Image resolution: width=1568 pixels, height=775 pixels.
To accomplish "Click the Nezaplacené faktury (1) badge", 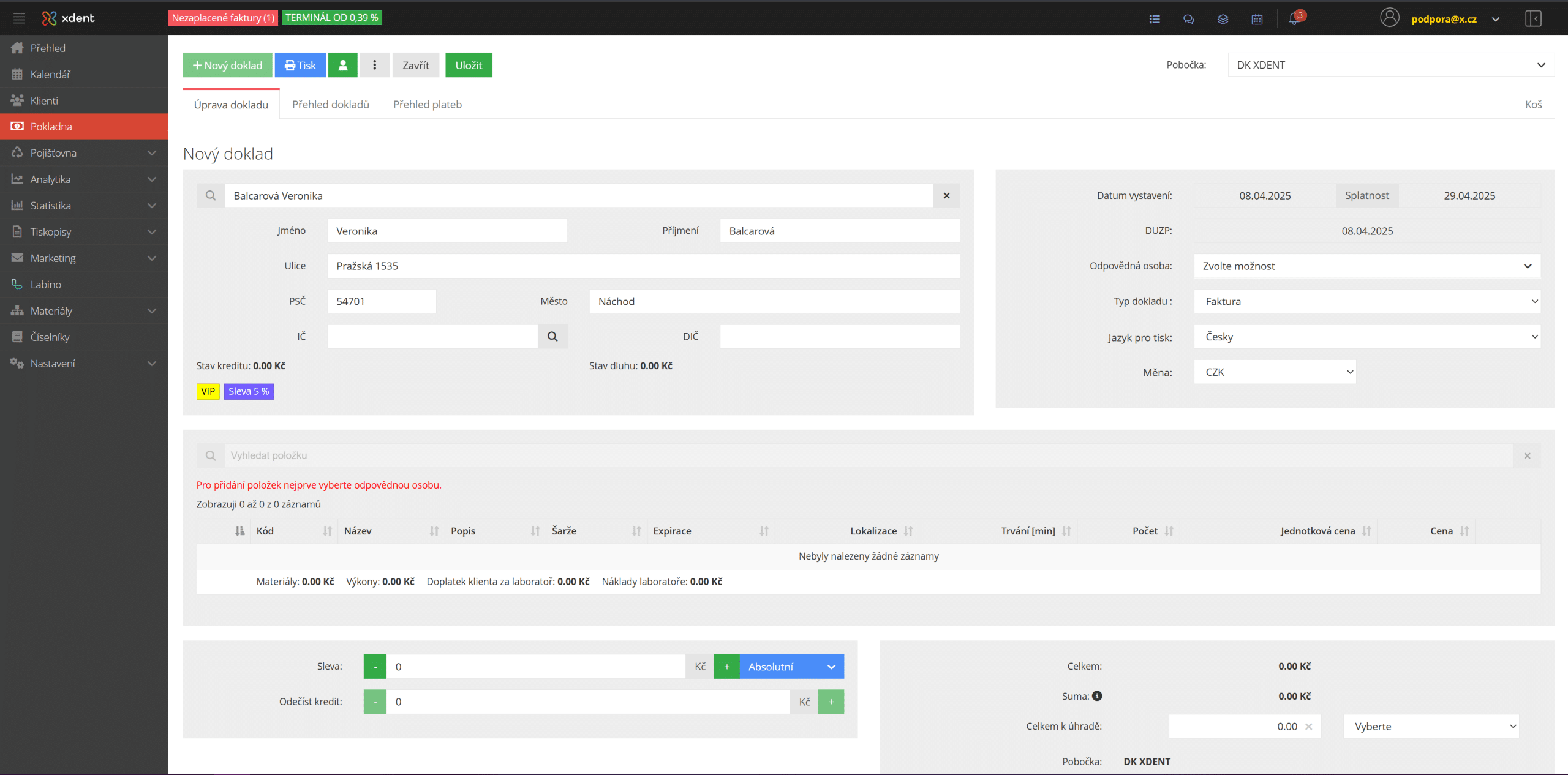I will click(x=223, y=18).
